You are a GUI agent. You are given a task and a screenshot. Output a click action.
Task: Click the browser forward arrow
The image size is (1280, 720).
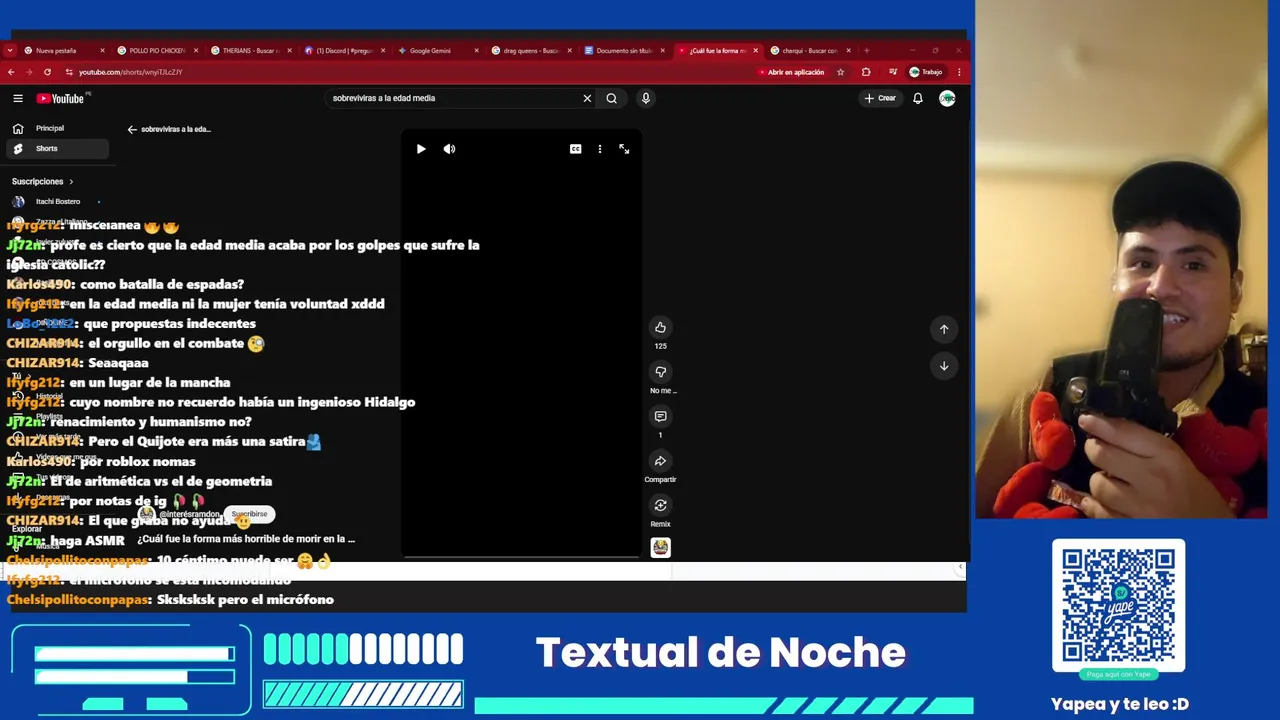tap(29, 72)
